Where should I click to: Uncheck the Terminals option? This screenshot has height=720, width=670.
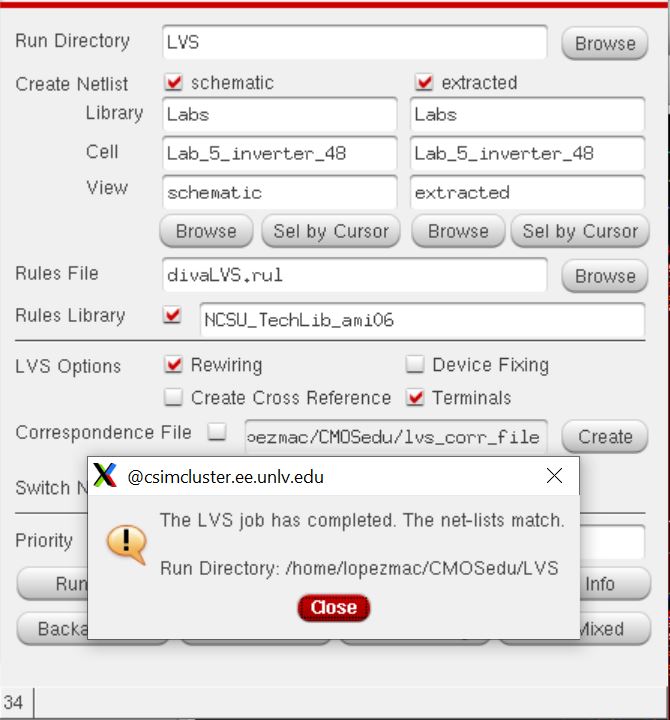(x=415, y=397)
